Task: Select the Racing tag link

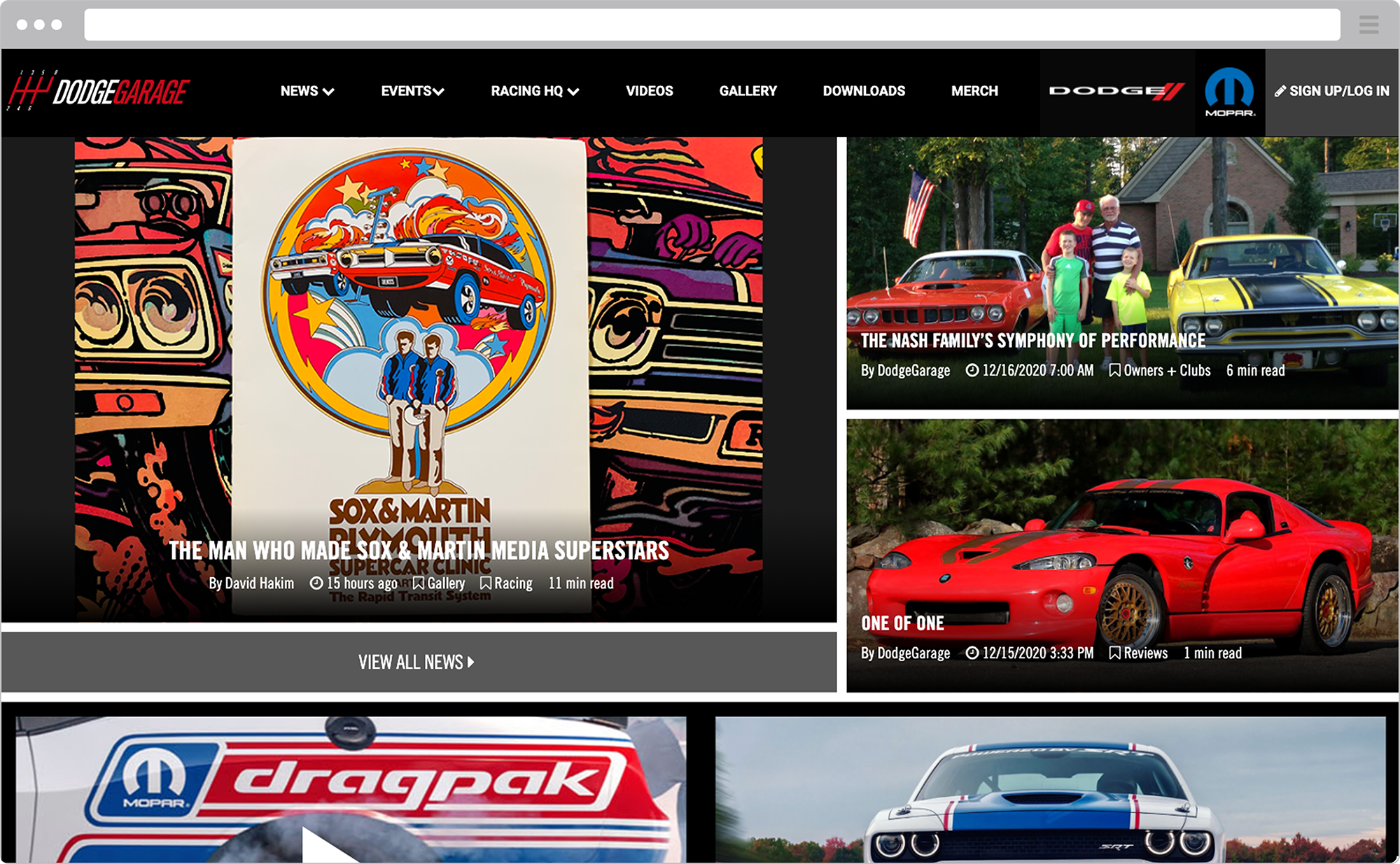Action: click(x=513, y=583)
